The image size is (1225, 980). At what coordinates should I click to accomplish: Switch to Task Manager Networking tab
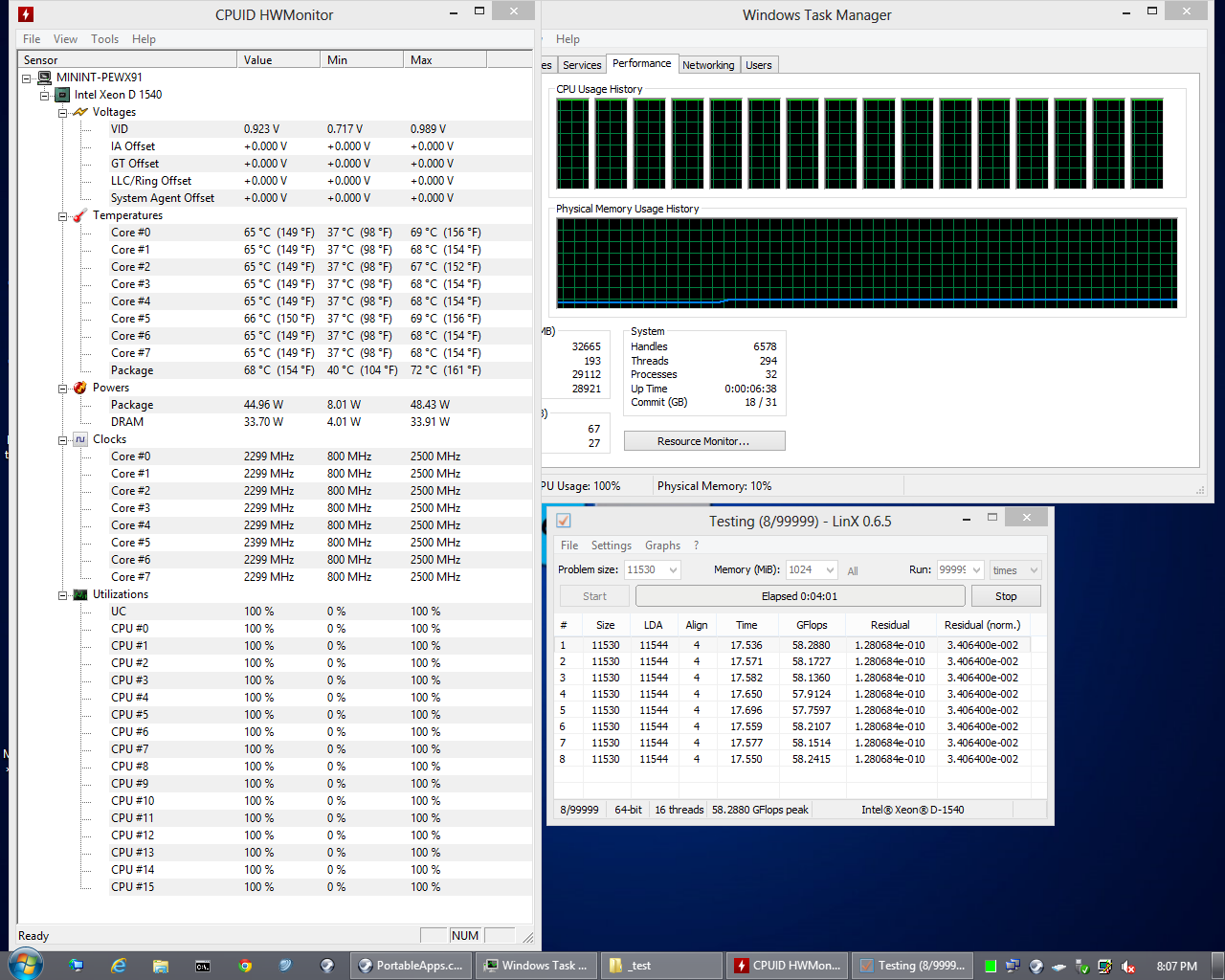tap(708, 65)
